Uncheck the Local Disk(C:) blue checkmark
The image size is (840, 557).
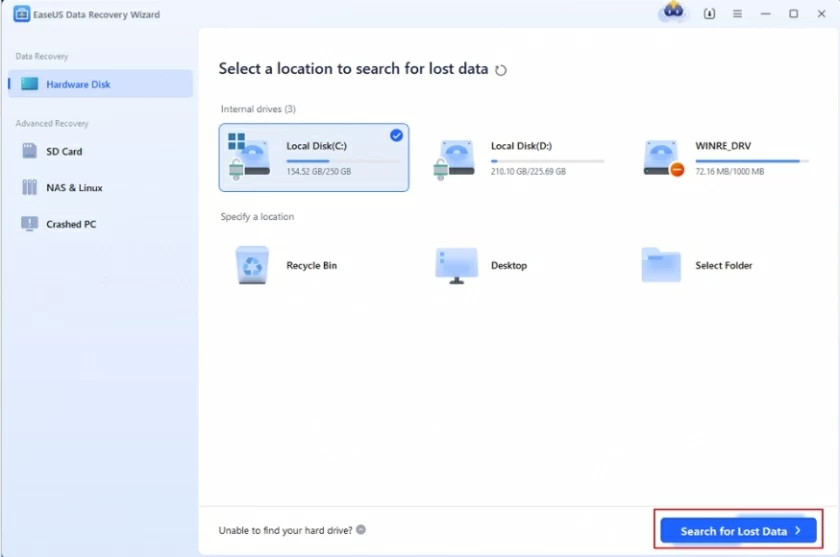point(396,135)
